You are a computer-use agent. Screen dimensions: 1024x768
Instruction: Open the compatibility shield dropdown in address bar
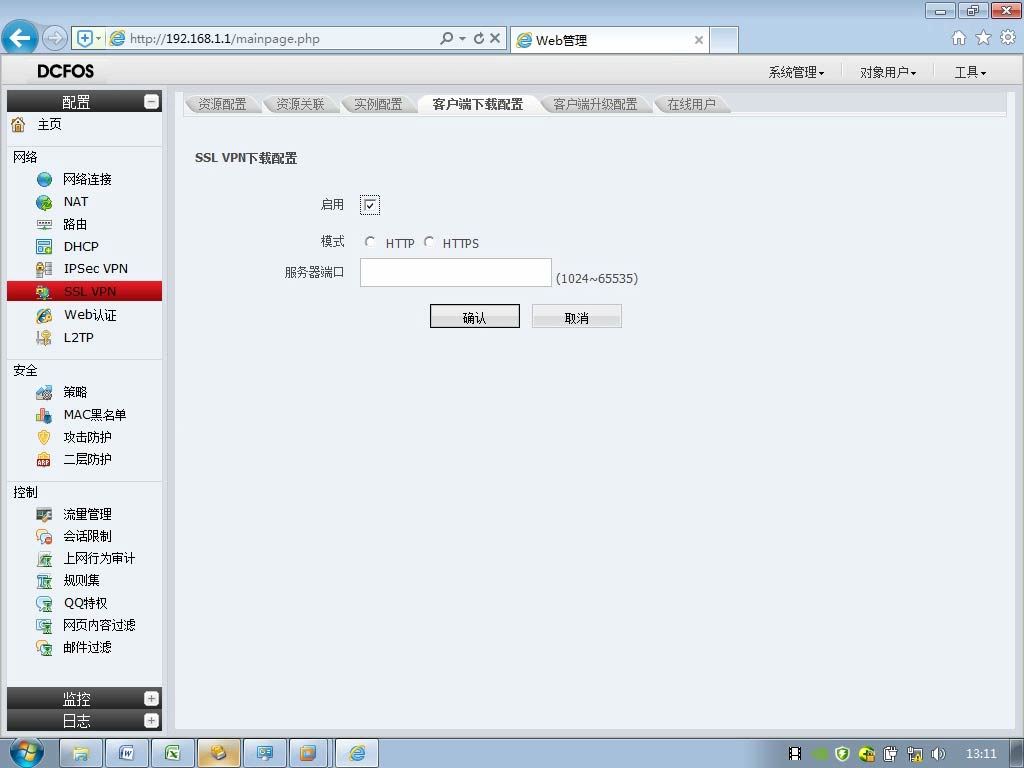pyautogui.click(x=99, y=39)
